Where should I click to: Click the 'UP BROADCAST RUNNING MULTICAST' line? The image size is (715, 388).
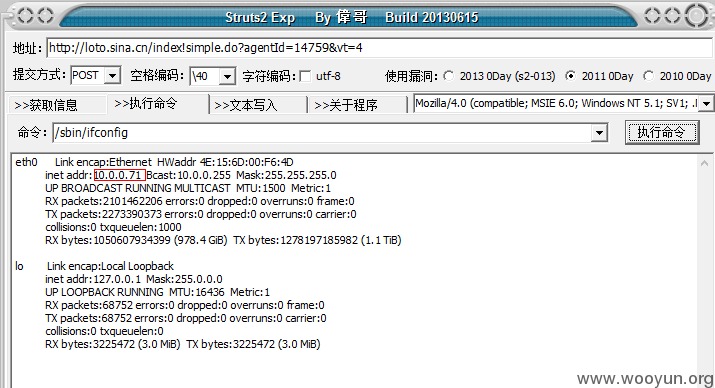coord(188,188)
